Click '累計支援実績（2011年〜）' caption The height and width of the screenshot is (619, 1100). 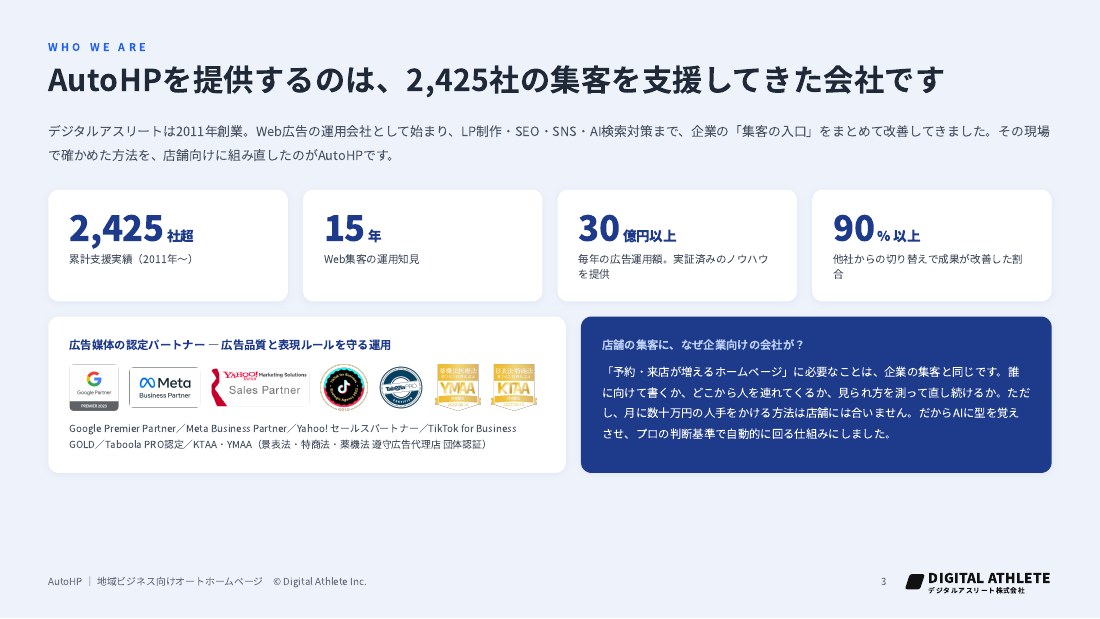130,259
